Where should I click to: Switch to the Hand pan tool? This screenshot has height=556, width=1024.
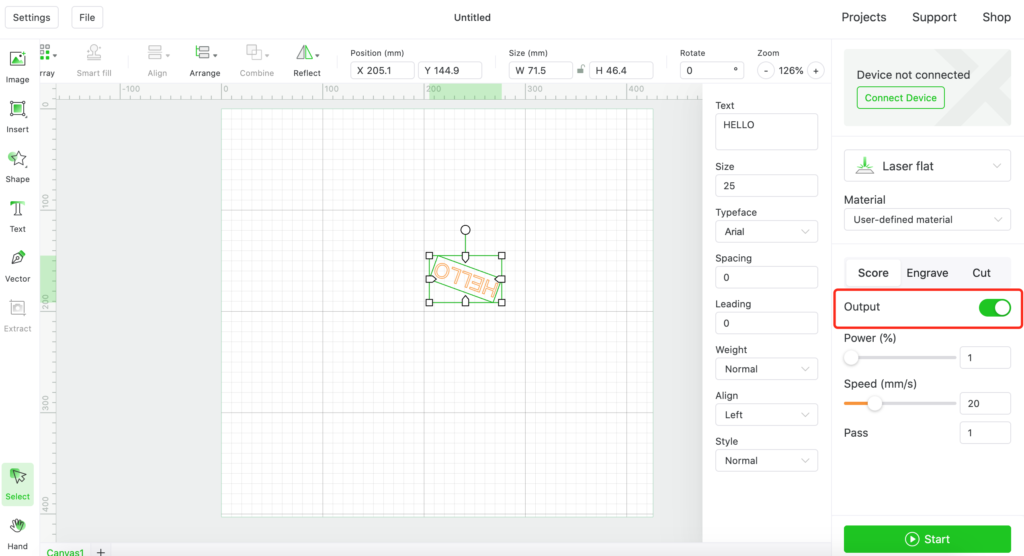point(18,534)
